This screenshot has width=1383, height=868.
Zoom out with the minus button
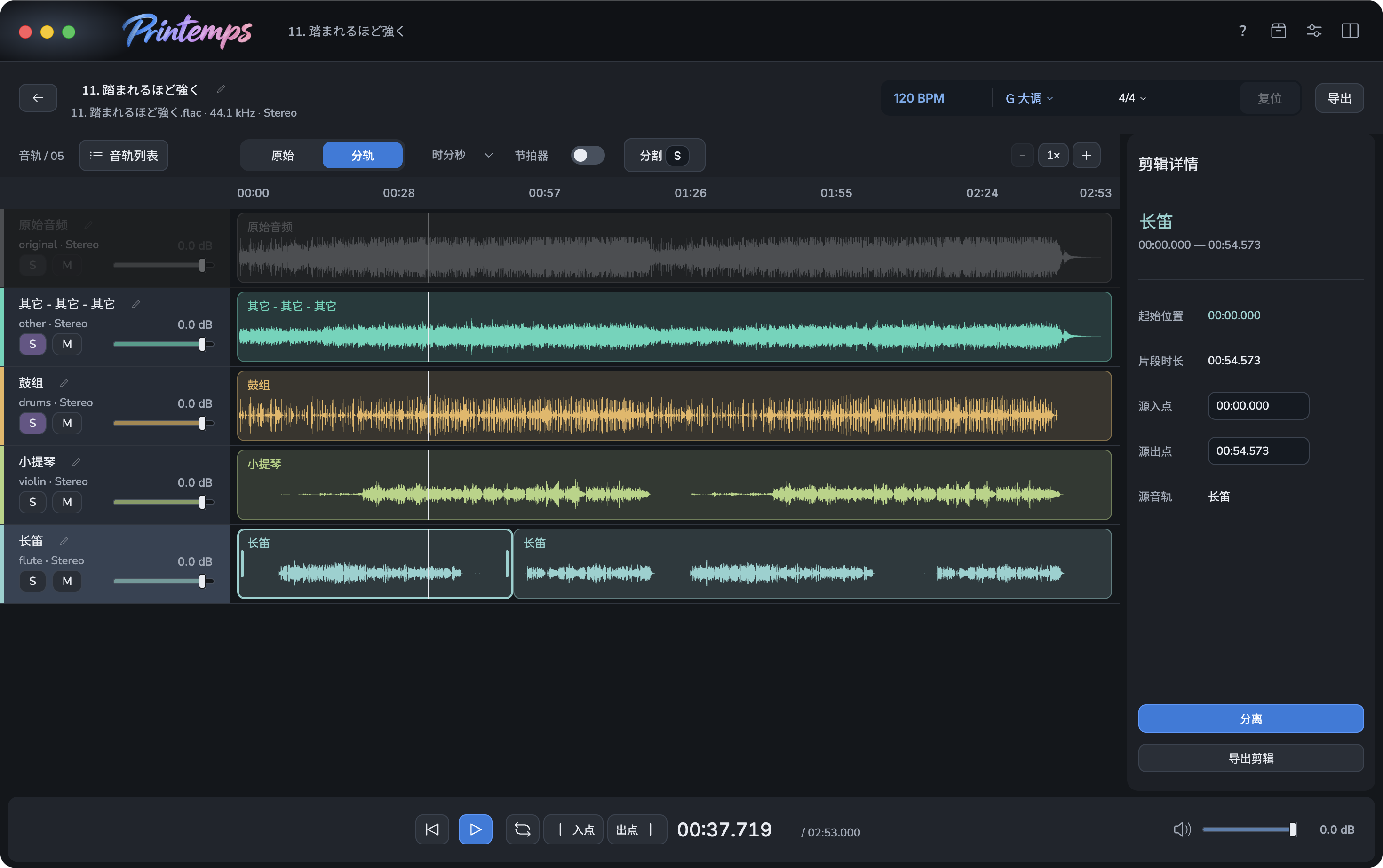(x=1022, y=156)
